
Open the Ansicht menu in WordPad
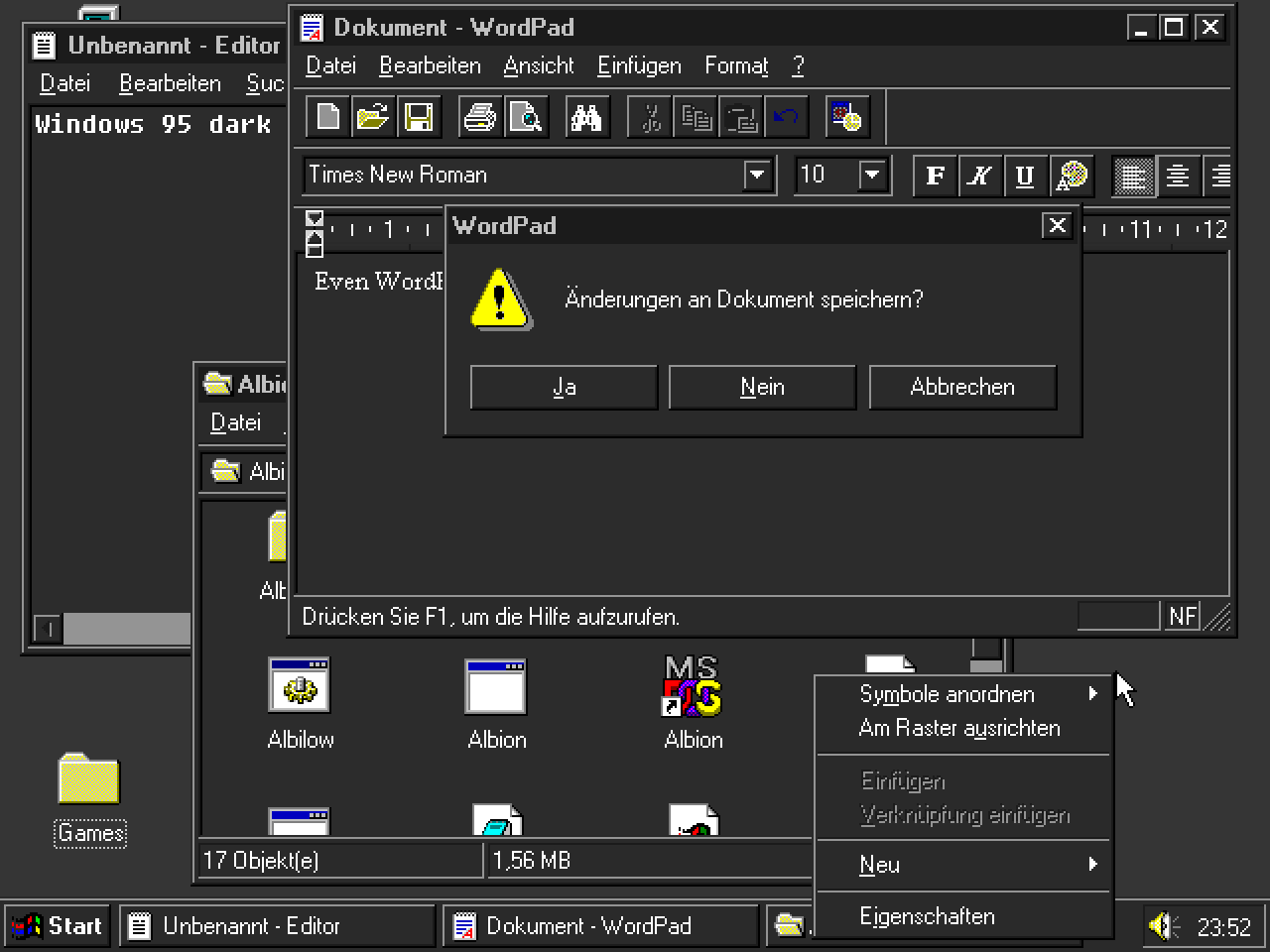click(539, 65)
